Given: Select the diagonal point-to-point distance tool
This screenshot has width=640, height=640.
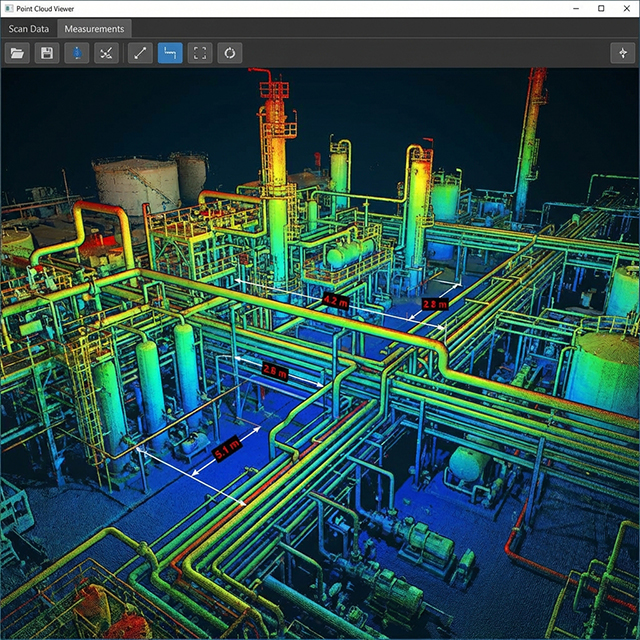Looking at the screenshot, I should pyautogui.click(x=140, y=53).
